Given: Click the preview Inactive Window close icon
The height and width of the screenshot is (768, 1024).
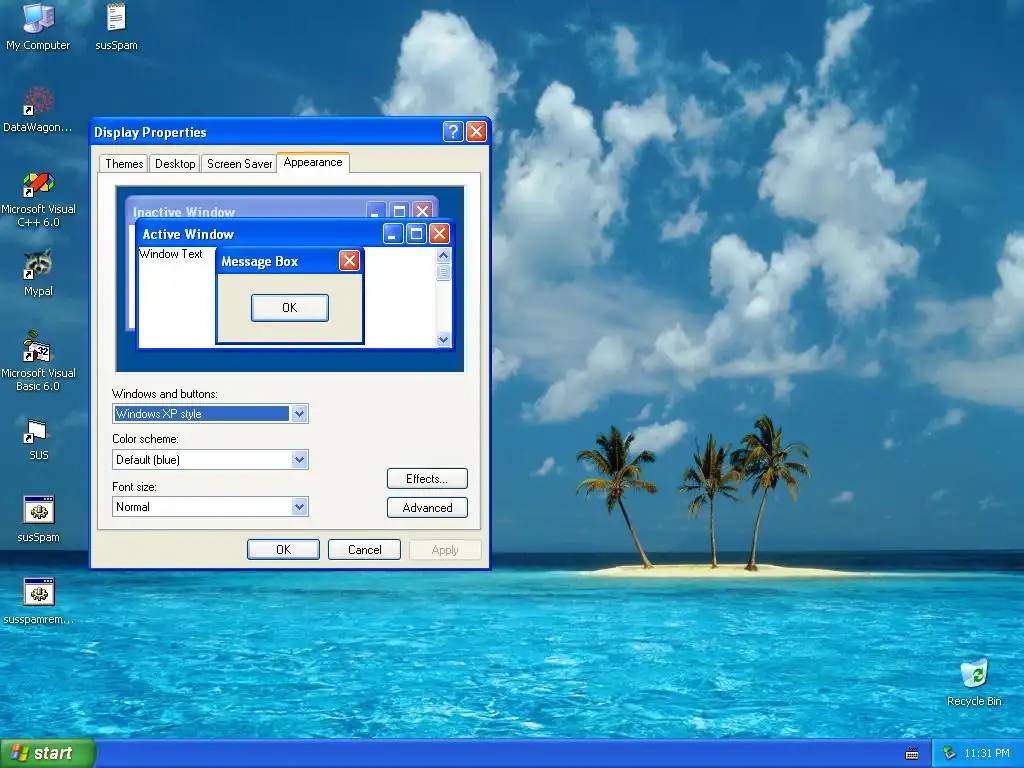Looking at the screenshot, I should click(x=423, y=210).
